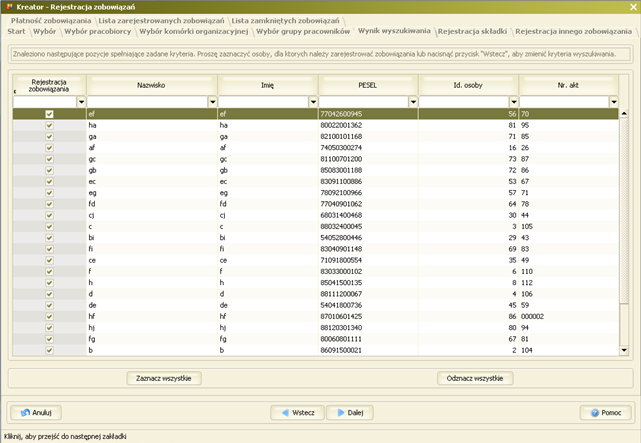The image size is (641, 443).
Task: Toggle the checkbox for row fg
Action: [x=49, y=339]
